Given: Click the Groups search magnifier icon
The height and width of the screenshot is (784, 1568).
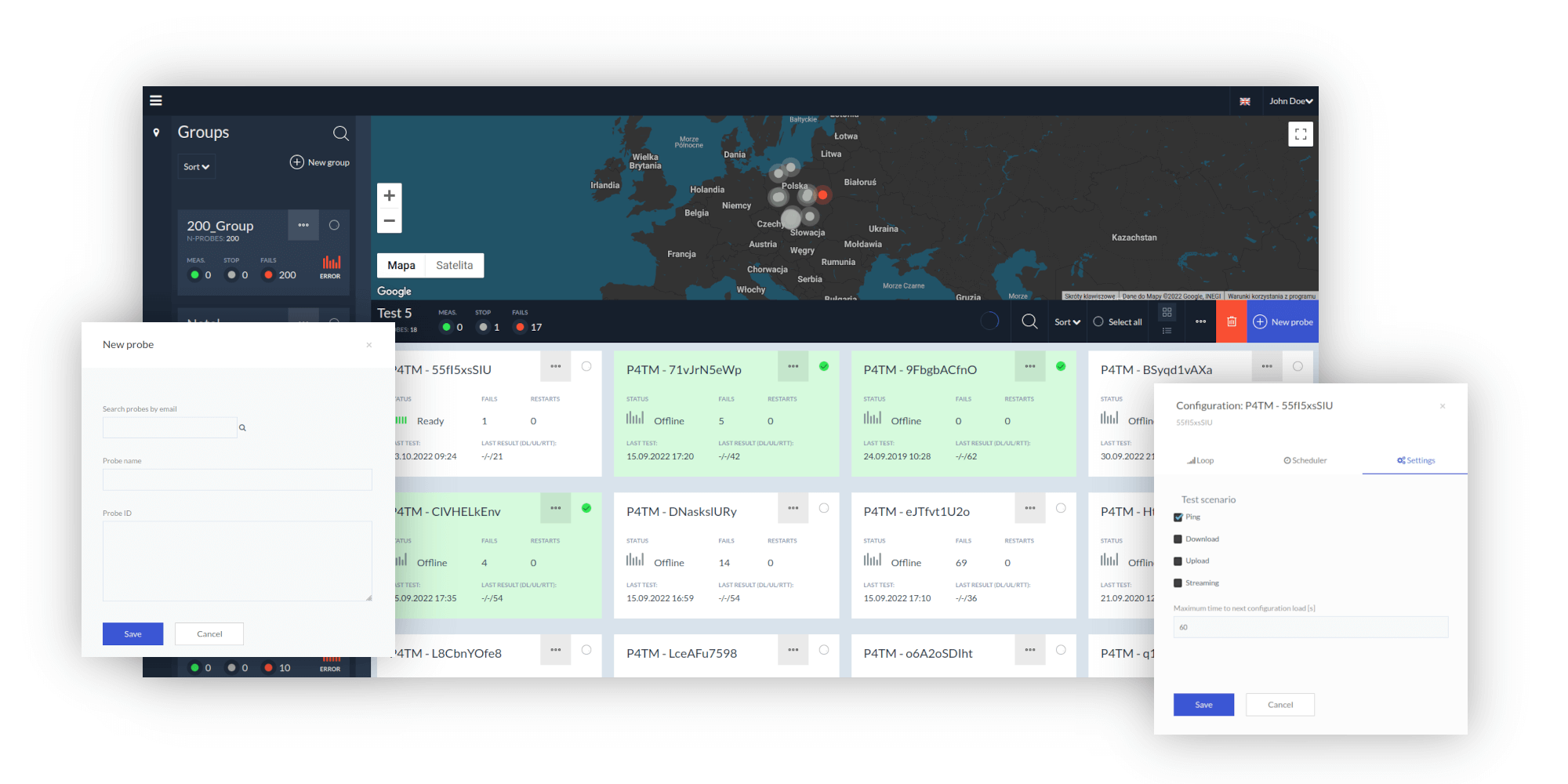Looking at the screenshot, I should tap(340, 133).
